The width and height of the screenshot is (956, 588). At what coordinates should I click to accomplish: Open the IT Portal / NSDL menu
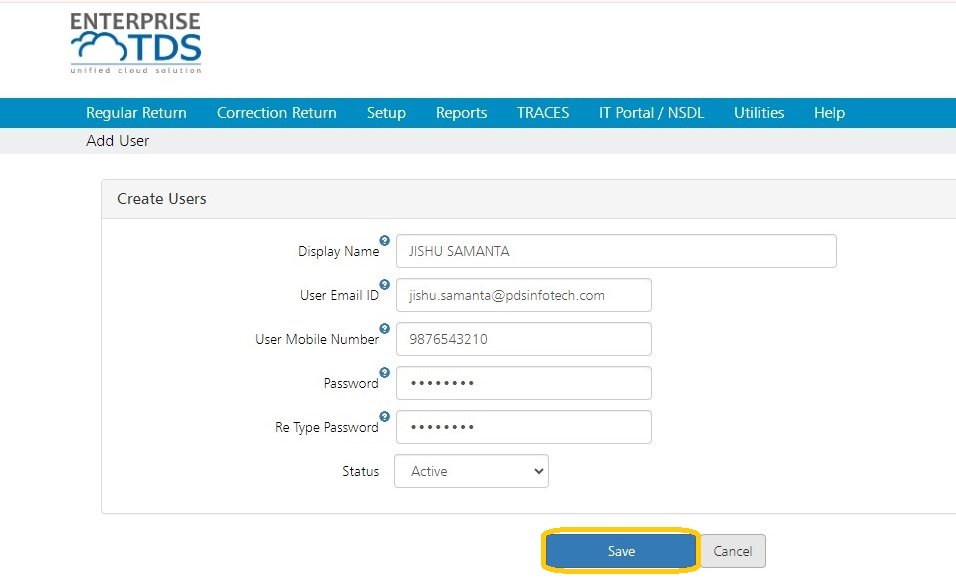[x=651, y=113]
